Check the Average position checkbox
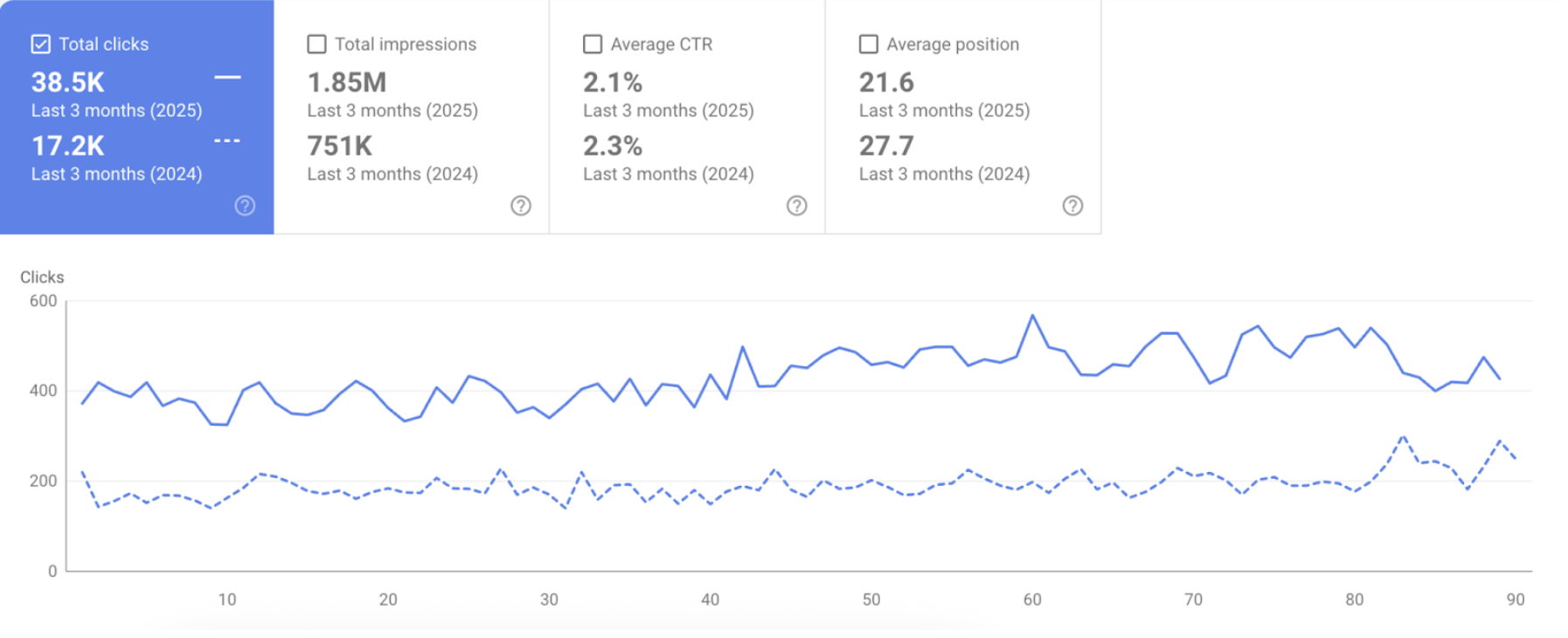The height and width of the screenshot is (638, 1568). (x=869, y=45)
